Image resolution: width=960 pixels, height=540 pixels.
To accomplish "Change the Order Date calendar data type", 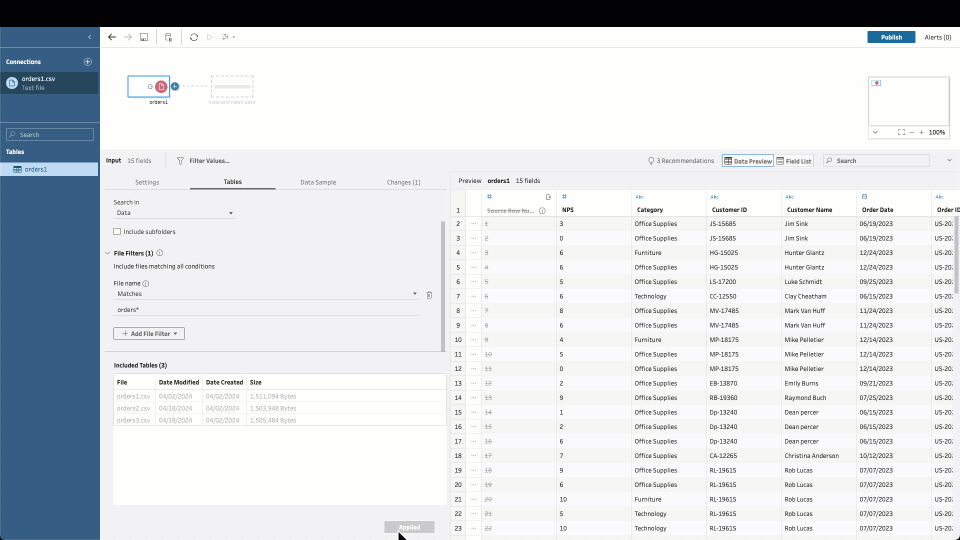I will click(864, 197).
